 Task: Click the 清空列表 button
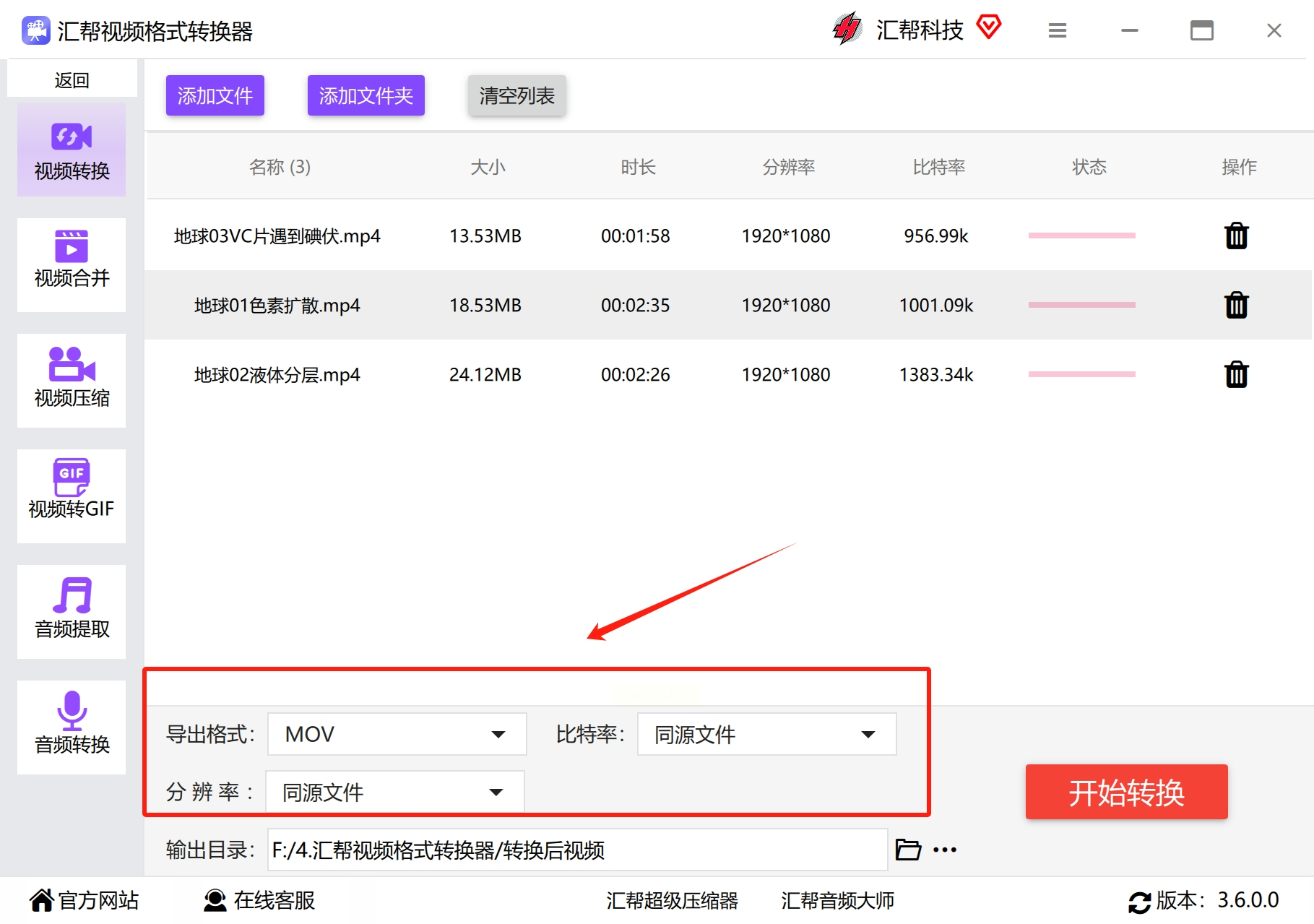[x=516, y=95]
